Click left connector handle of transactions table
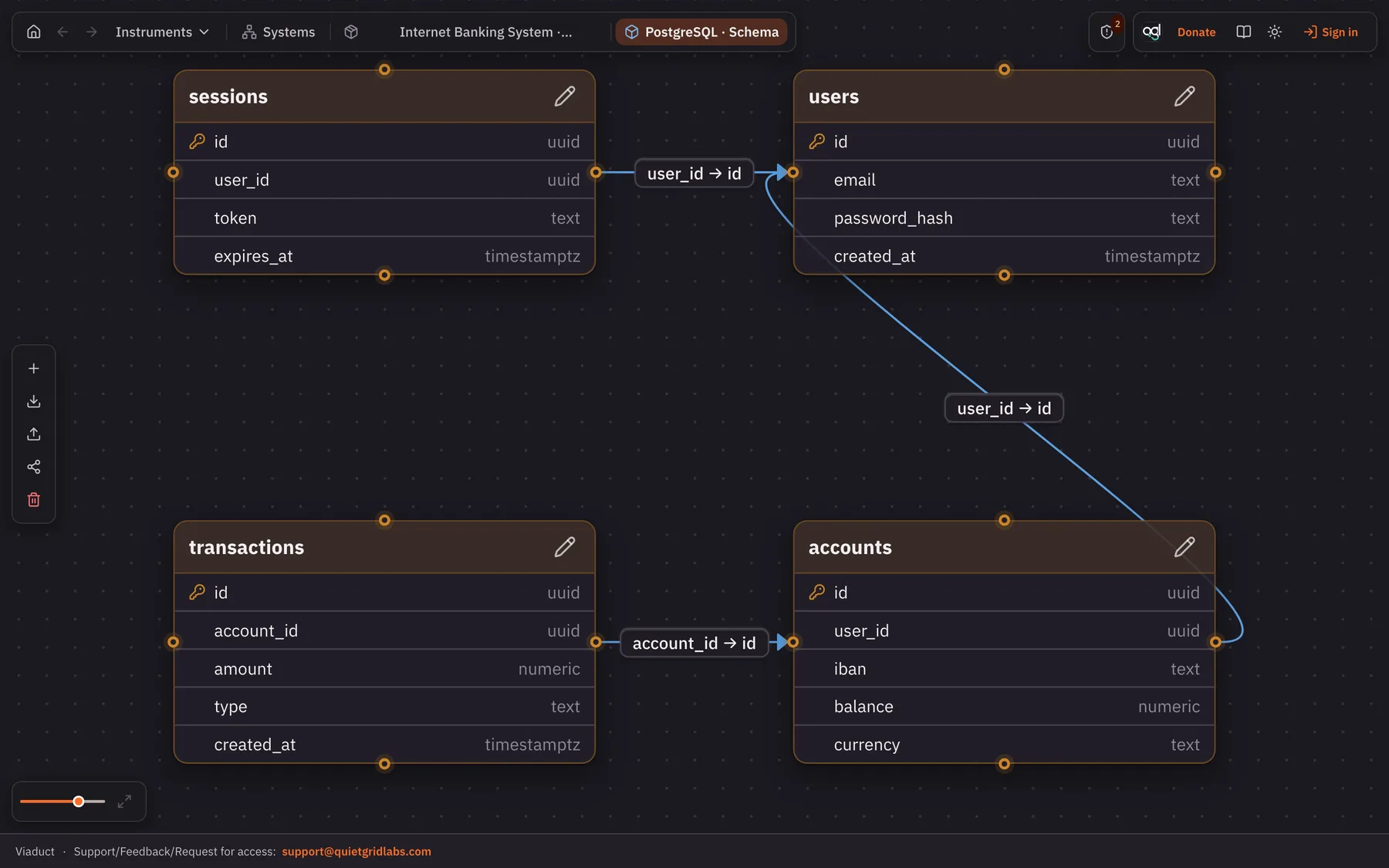 173,642
